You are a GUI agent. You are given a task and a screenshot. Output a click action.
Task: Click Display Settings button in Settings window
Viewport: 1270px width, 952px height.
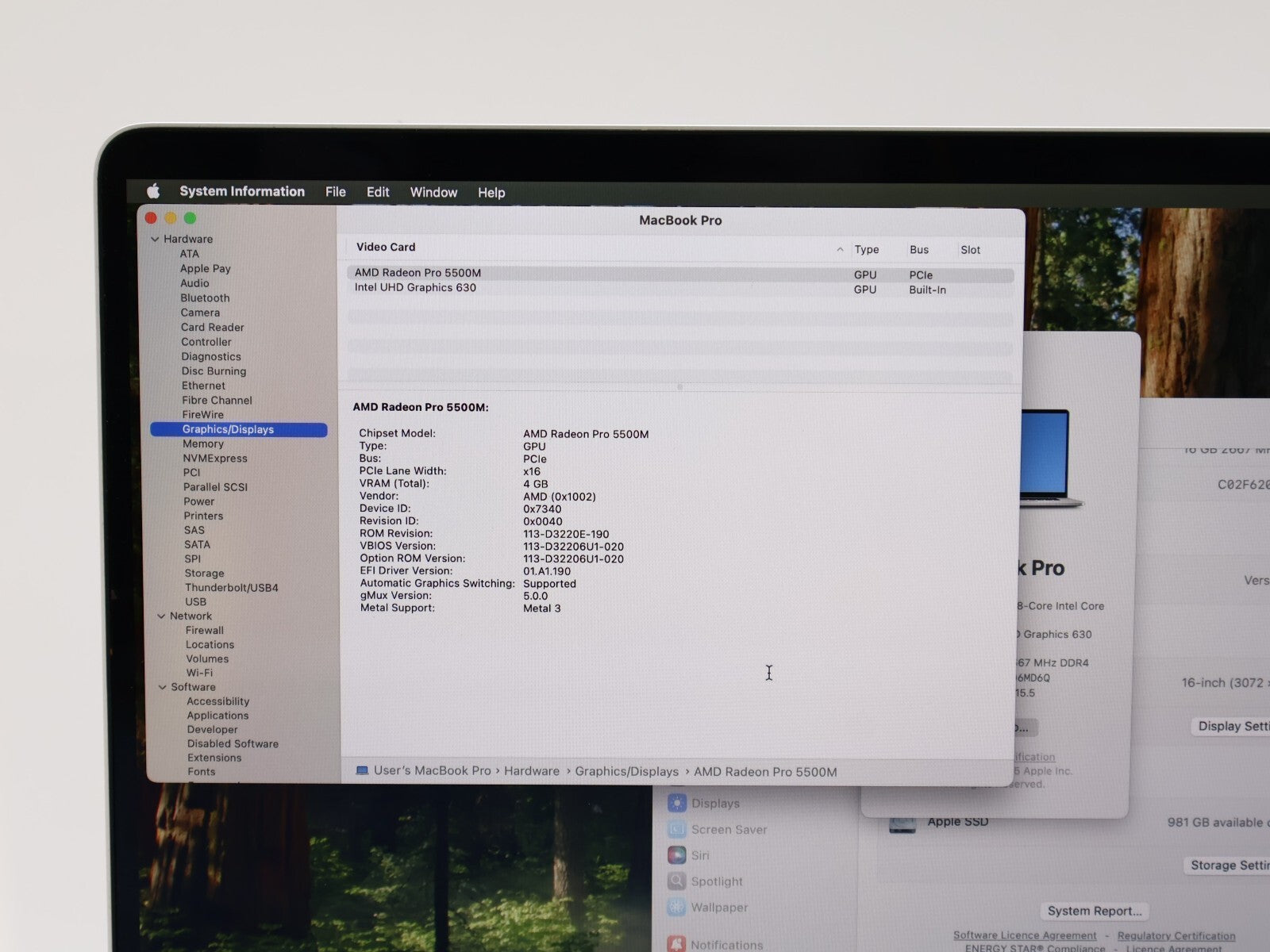[1231, 726]
